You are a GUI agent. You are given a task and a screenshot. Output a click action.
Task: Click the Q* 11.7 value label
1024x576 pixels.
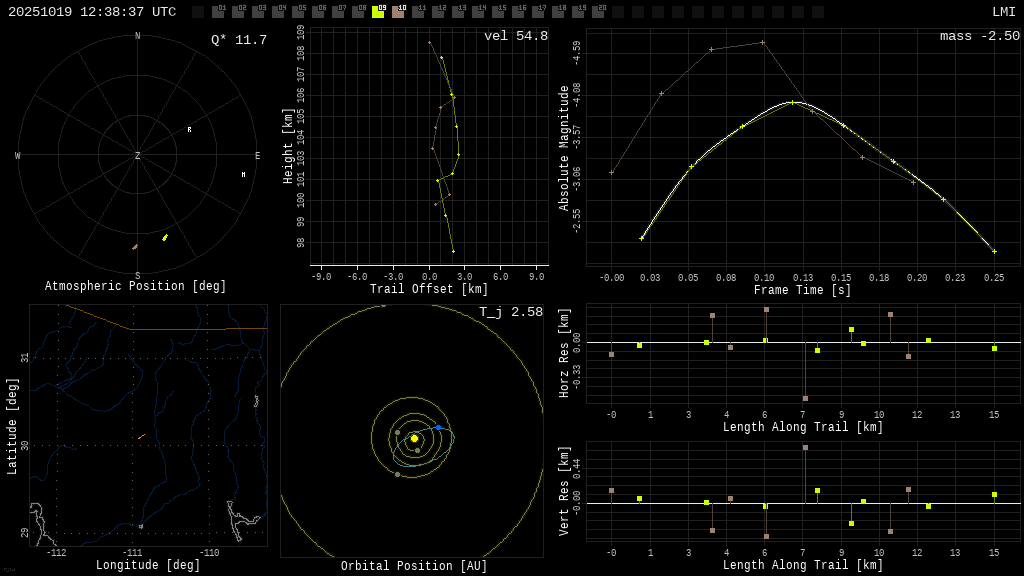tap(238, 40)
